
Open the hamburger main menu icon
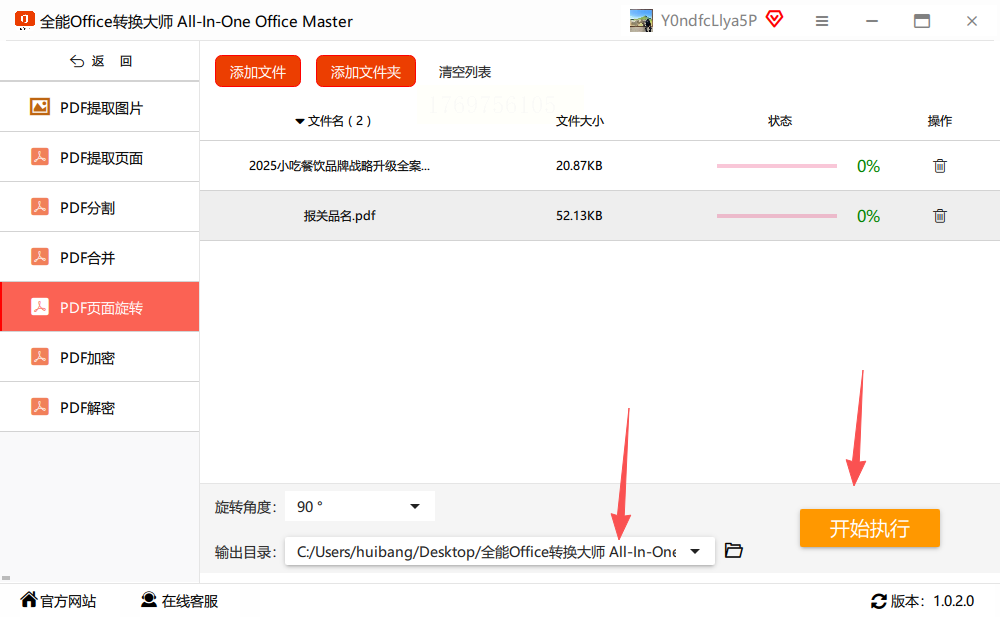pos(822,21)
